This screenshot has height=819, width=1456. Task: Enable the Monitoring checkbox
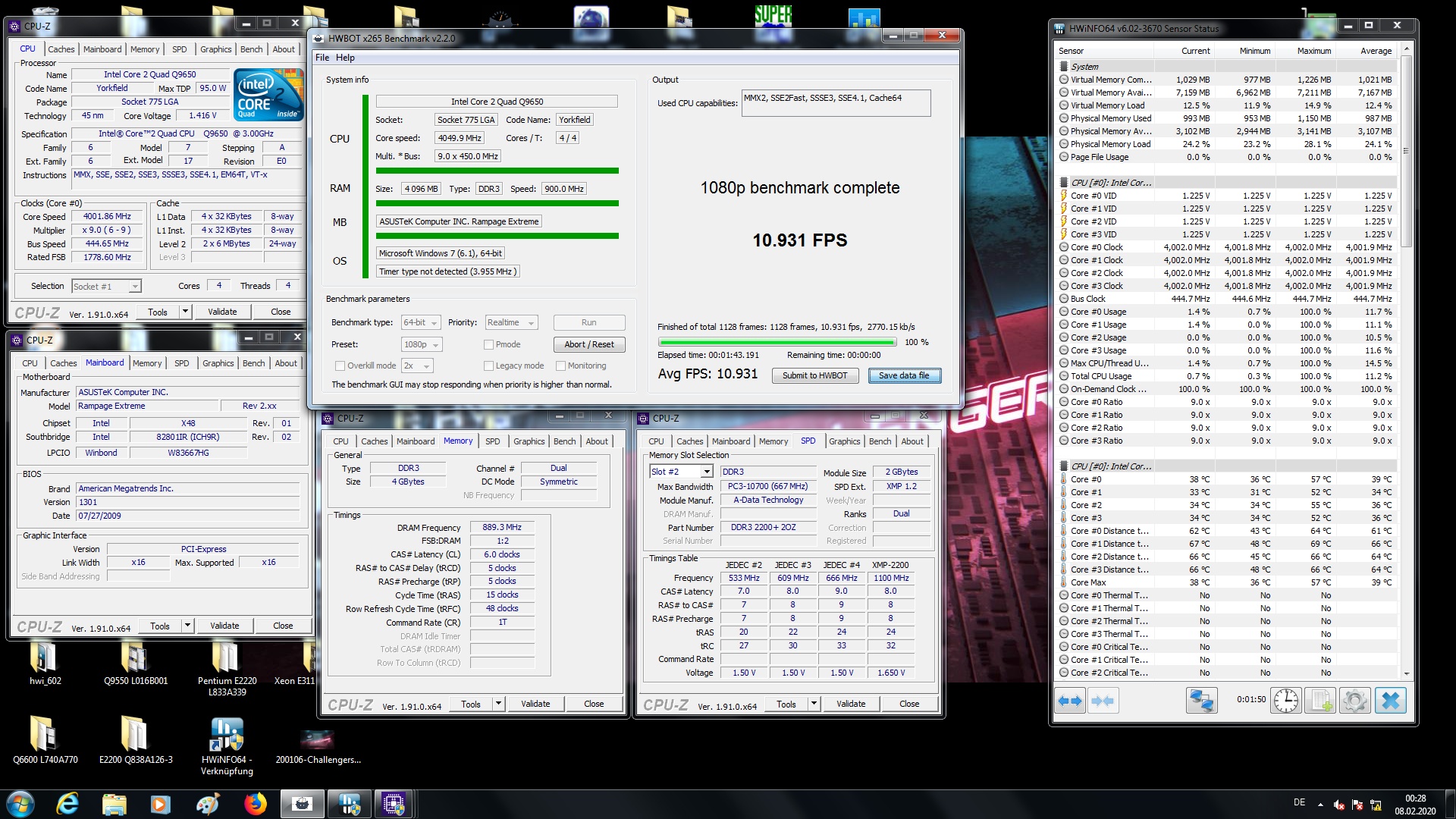coord(560,366)
